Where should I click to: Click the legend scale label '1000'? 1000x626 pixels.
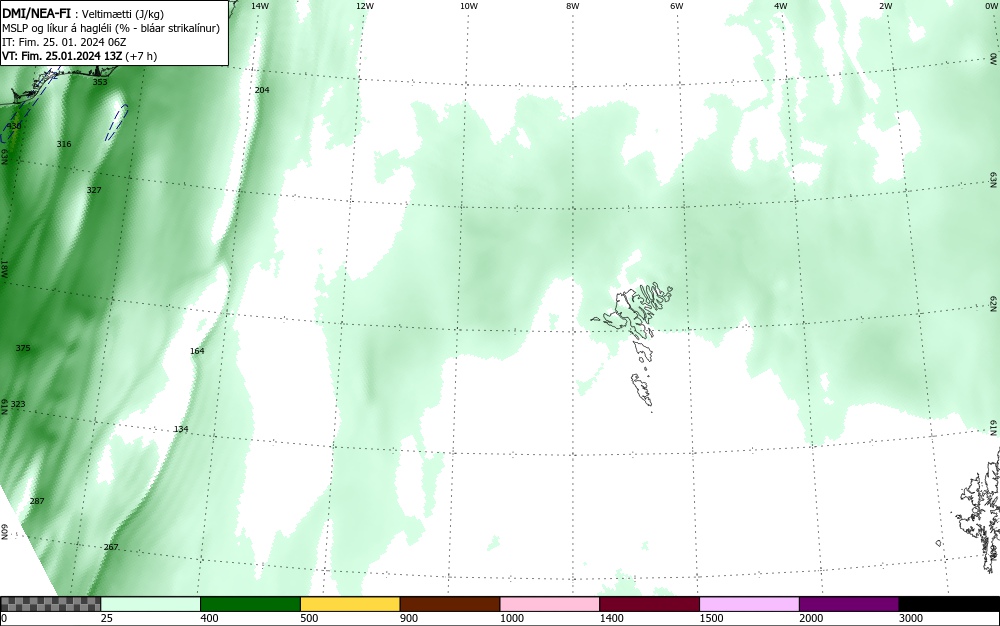[x=511, y=618]
